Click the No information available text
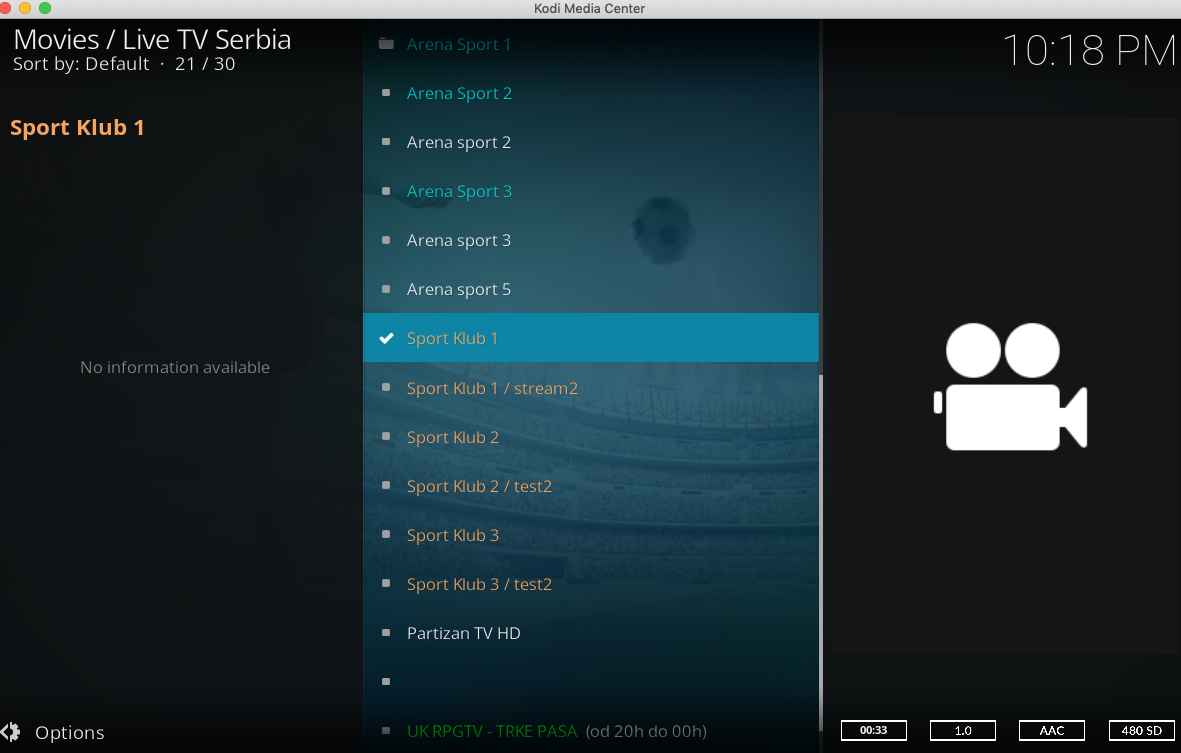This screenshot has height=753, width=1181. coord(175,367)
